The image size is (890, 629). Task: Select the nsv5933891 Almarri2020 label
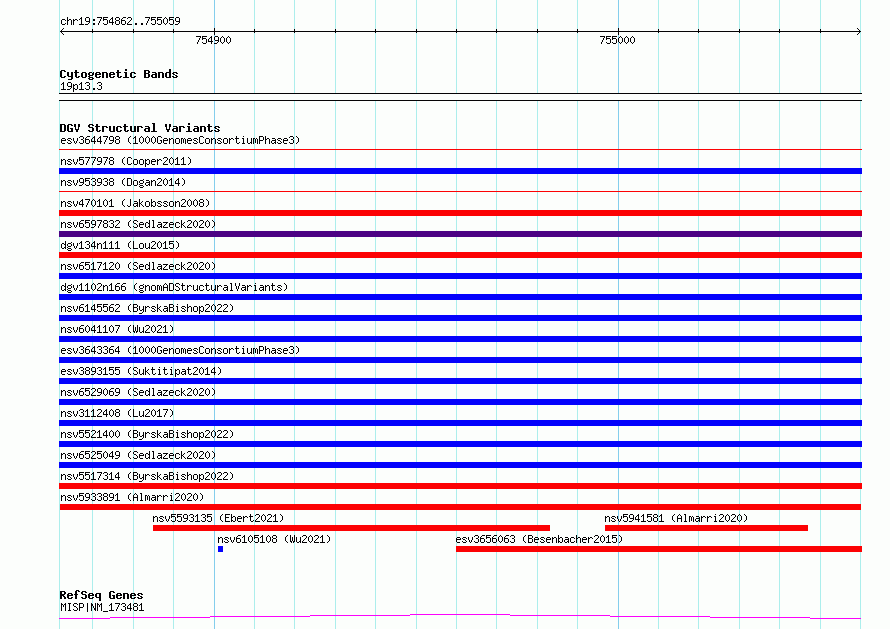click(x=132, y=497)
